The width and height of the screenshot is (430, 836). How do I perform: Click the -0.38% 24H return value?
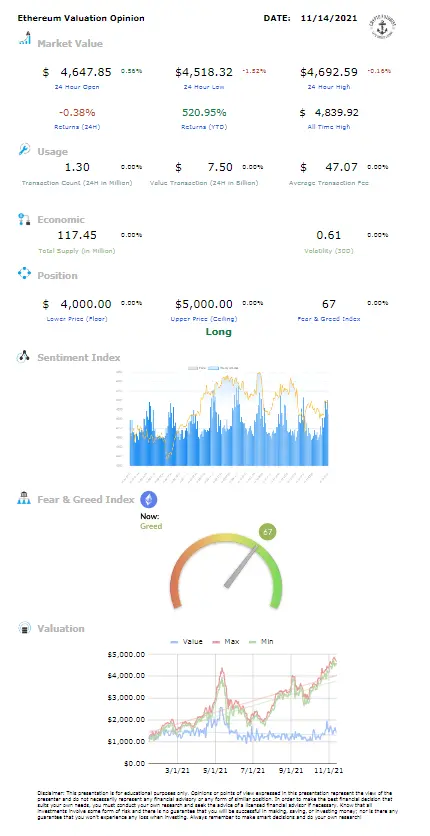[x=78, y=112]
